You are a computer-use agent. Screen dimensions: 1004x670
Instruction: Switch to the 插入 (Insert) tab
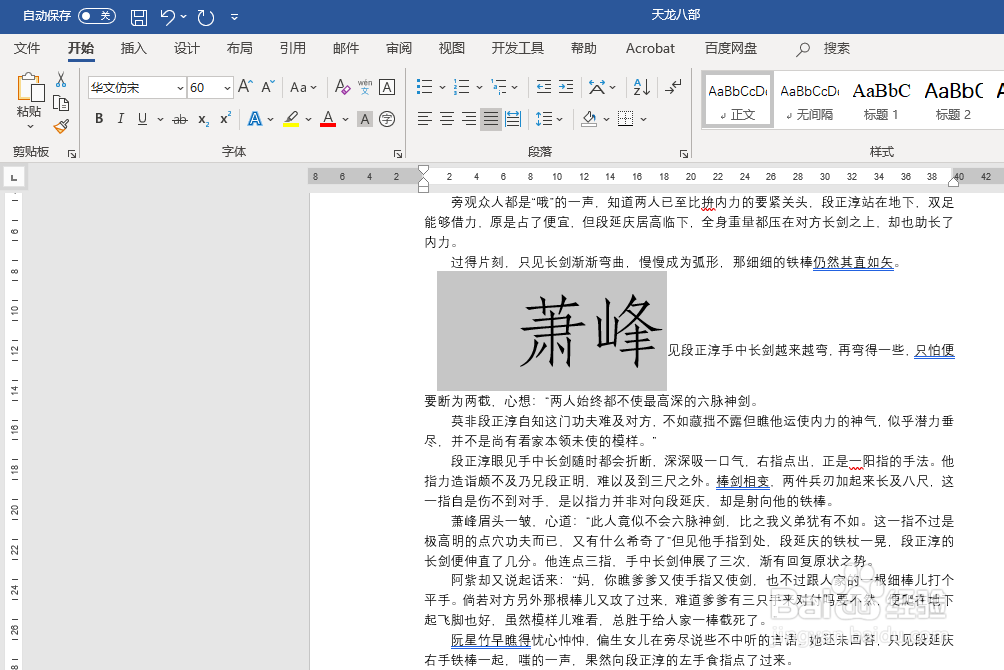(133, 48)
